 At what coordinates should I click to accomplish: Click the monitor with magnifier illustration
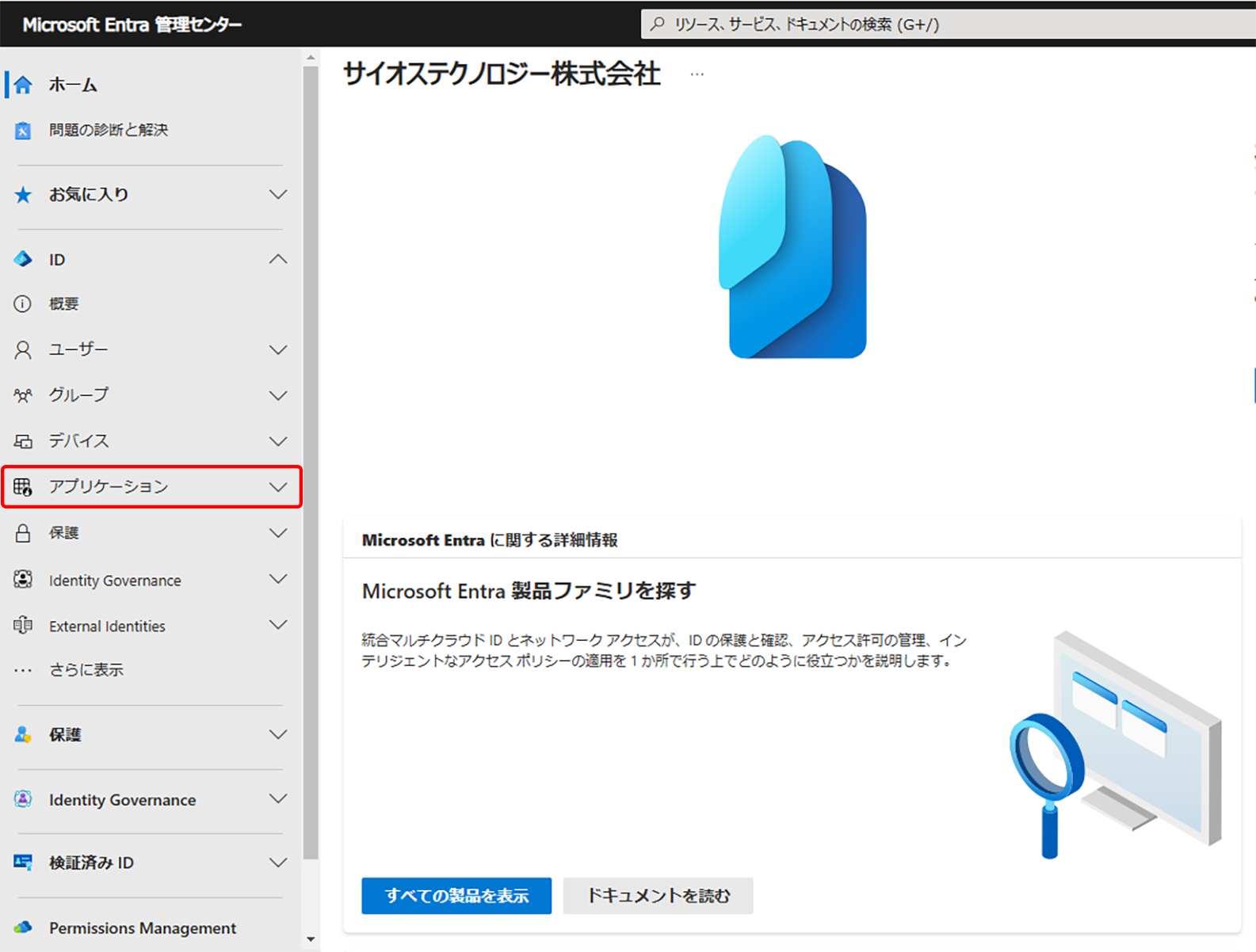[x=1116, y=745]
